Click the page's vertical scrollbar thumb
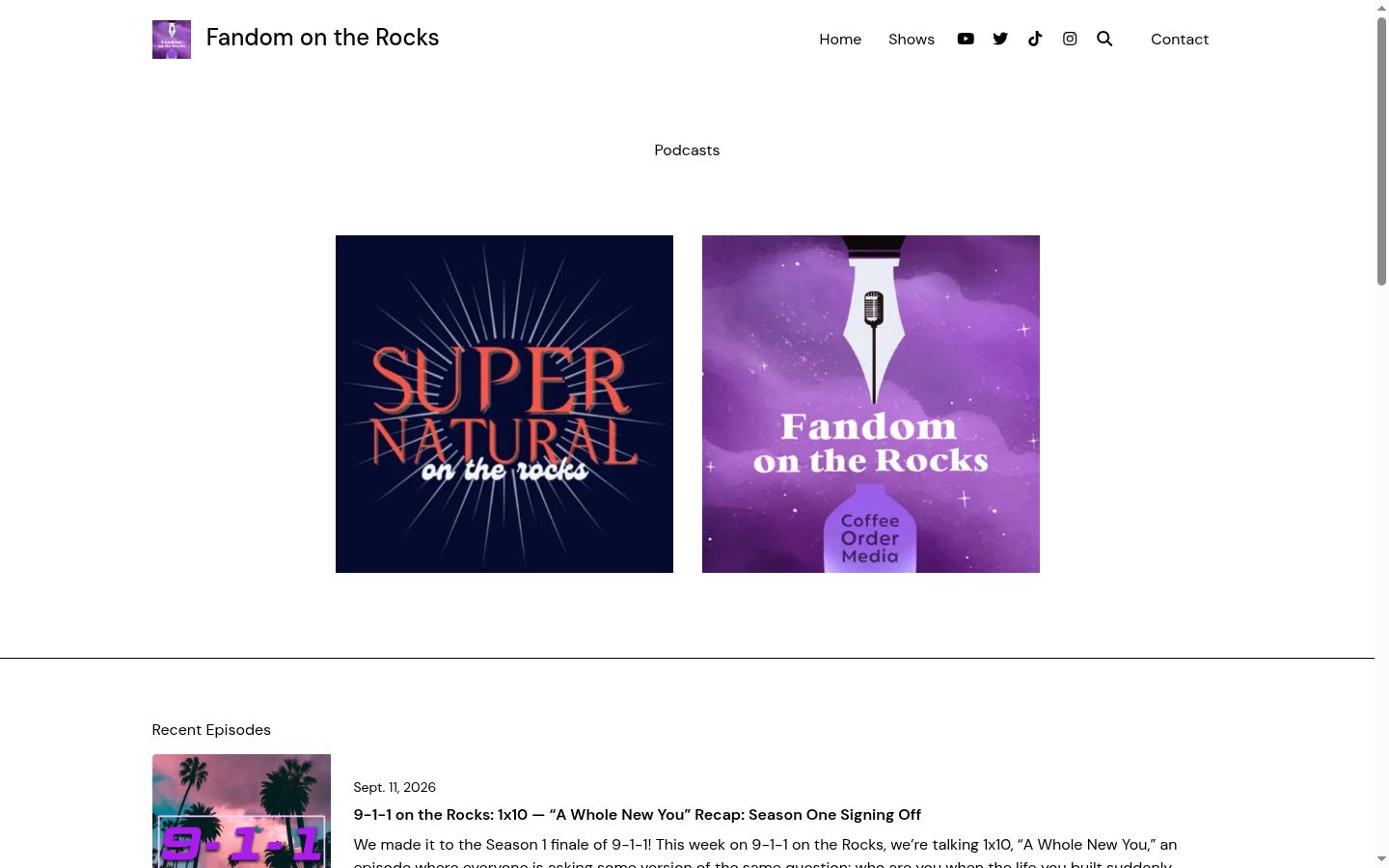Image resolution: width=1389 pixels, height=868 pixels. click(1381, 149)
